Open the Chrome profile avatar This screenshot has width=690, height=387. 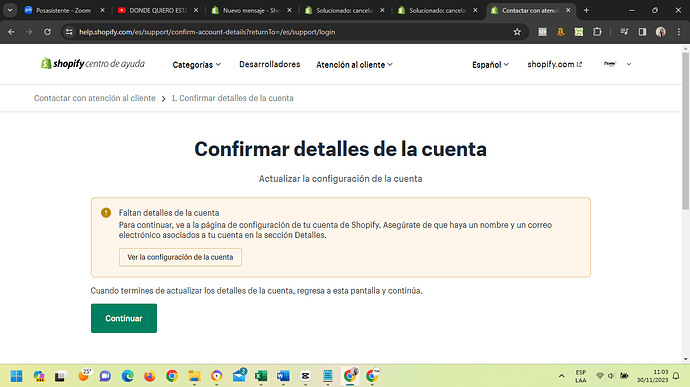[x=661, y=32]
